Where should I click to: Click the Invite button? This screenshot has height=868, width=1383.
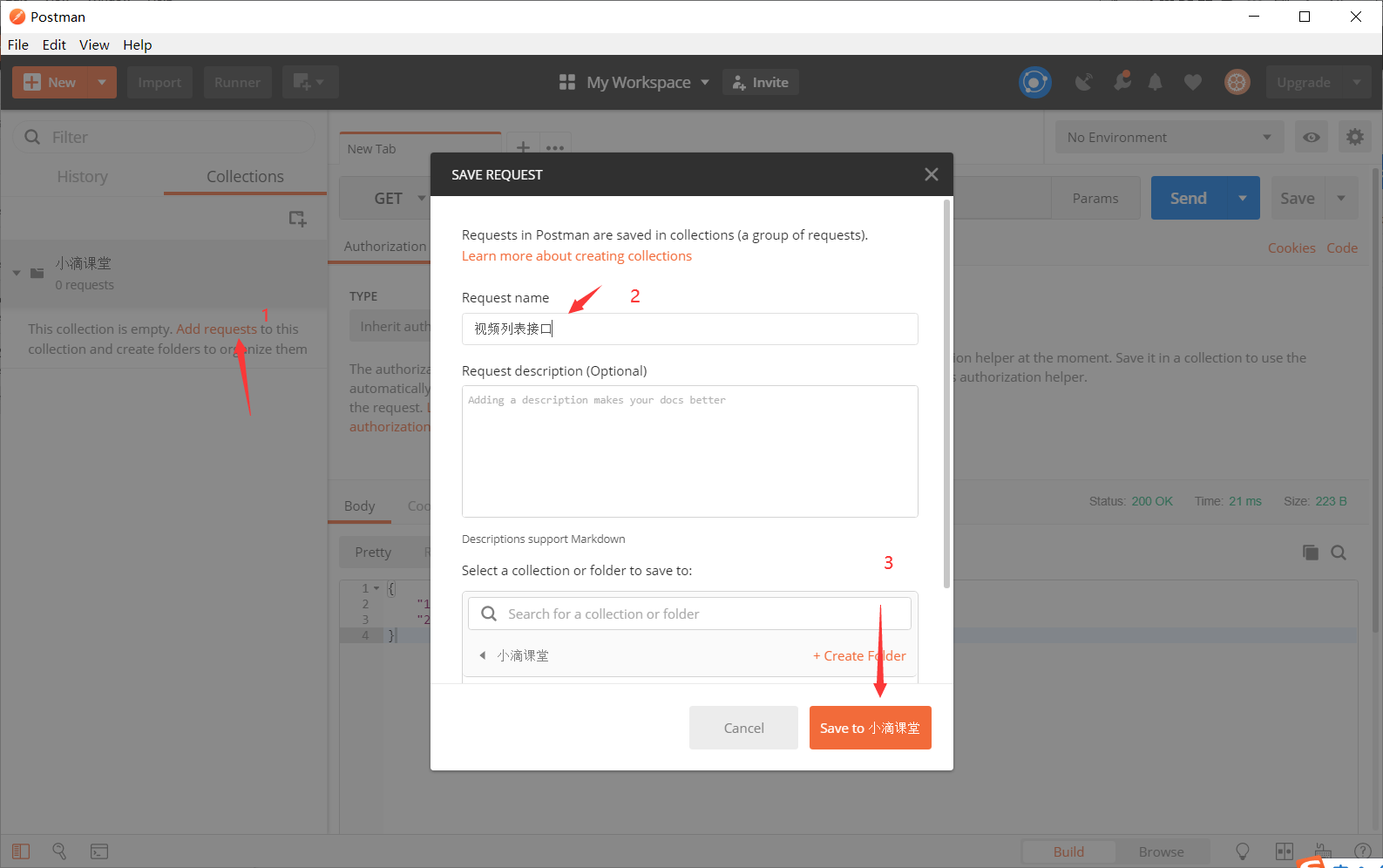[761, 82]
